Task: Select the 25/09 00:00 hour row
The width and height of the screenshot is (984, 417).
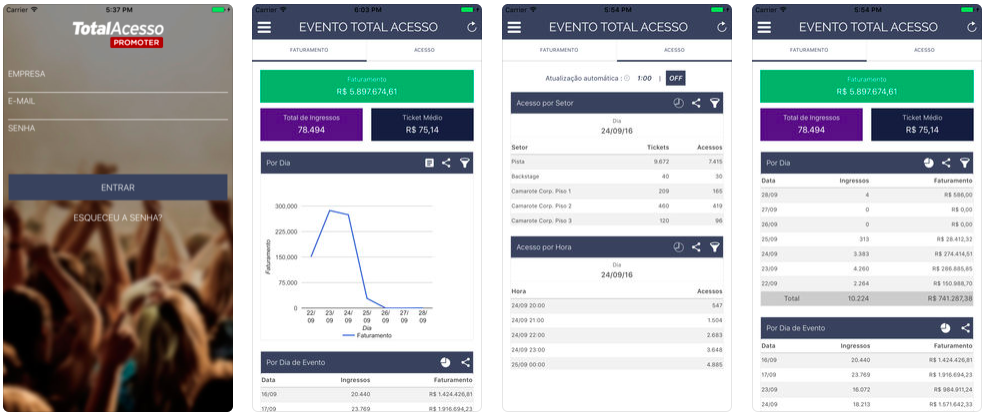Action: tap(617, 364)
